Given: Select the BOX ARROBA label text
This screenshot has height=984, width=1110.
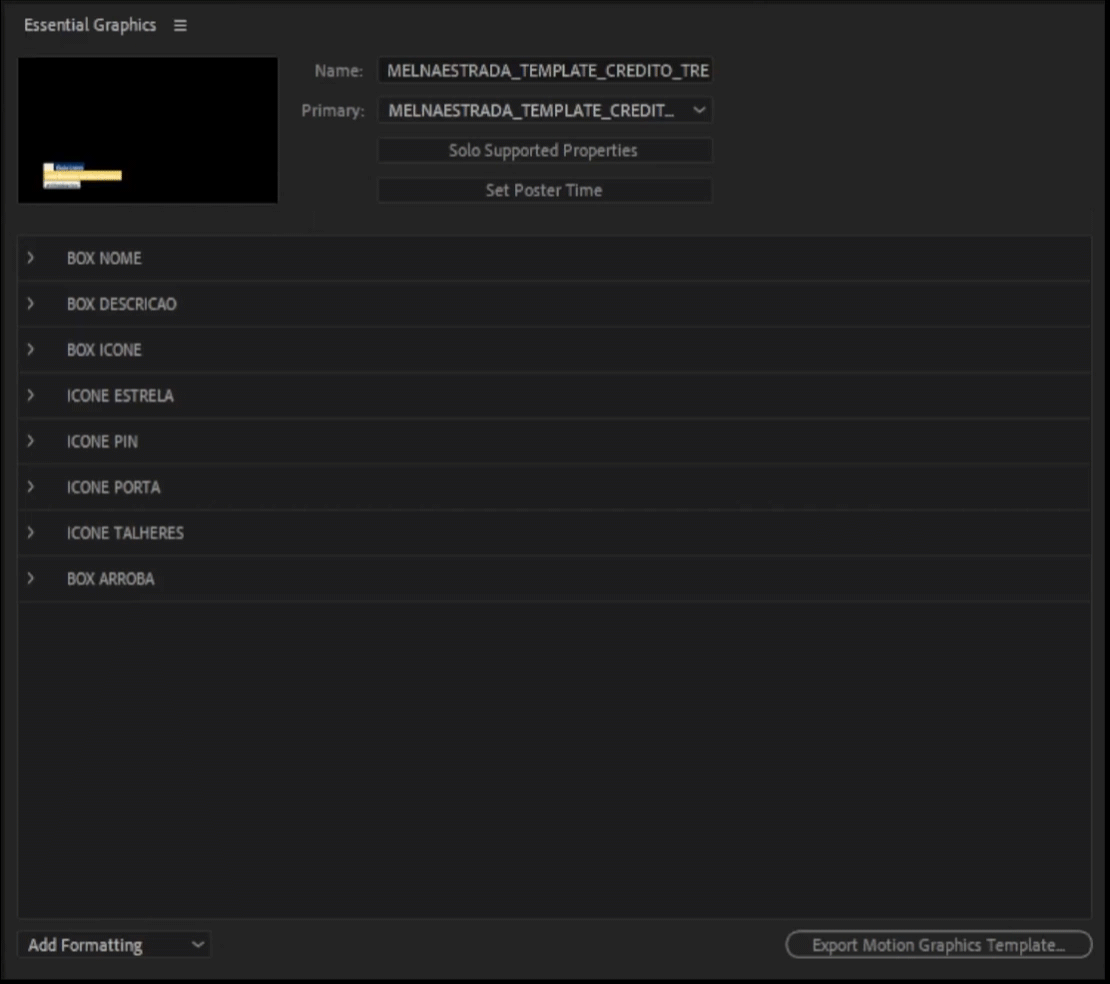Looking at the screenshot, I should tap(110, 579).
